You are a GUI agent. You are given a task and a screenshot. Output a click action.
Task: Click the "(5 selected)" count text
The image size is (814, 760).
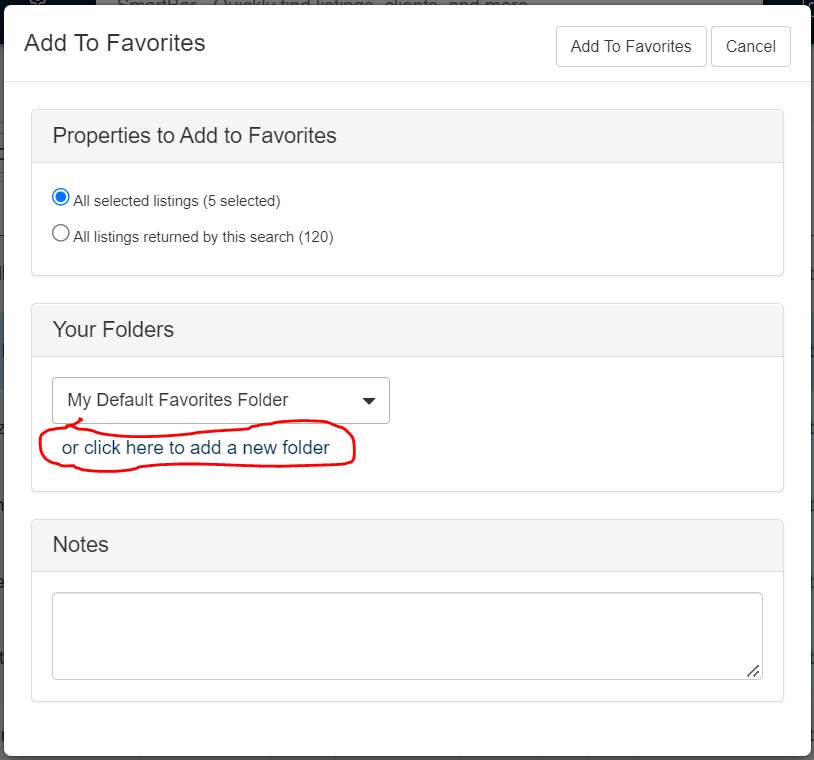click(241, 201)
